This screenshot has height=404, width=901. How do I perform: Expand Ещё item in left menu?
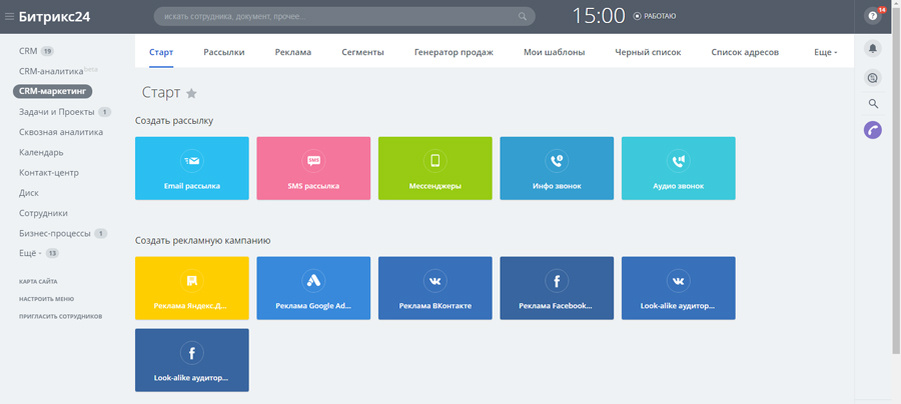pyautogui.click(x=30, y=253)
